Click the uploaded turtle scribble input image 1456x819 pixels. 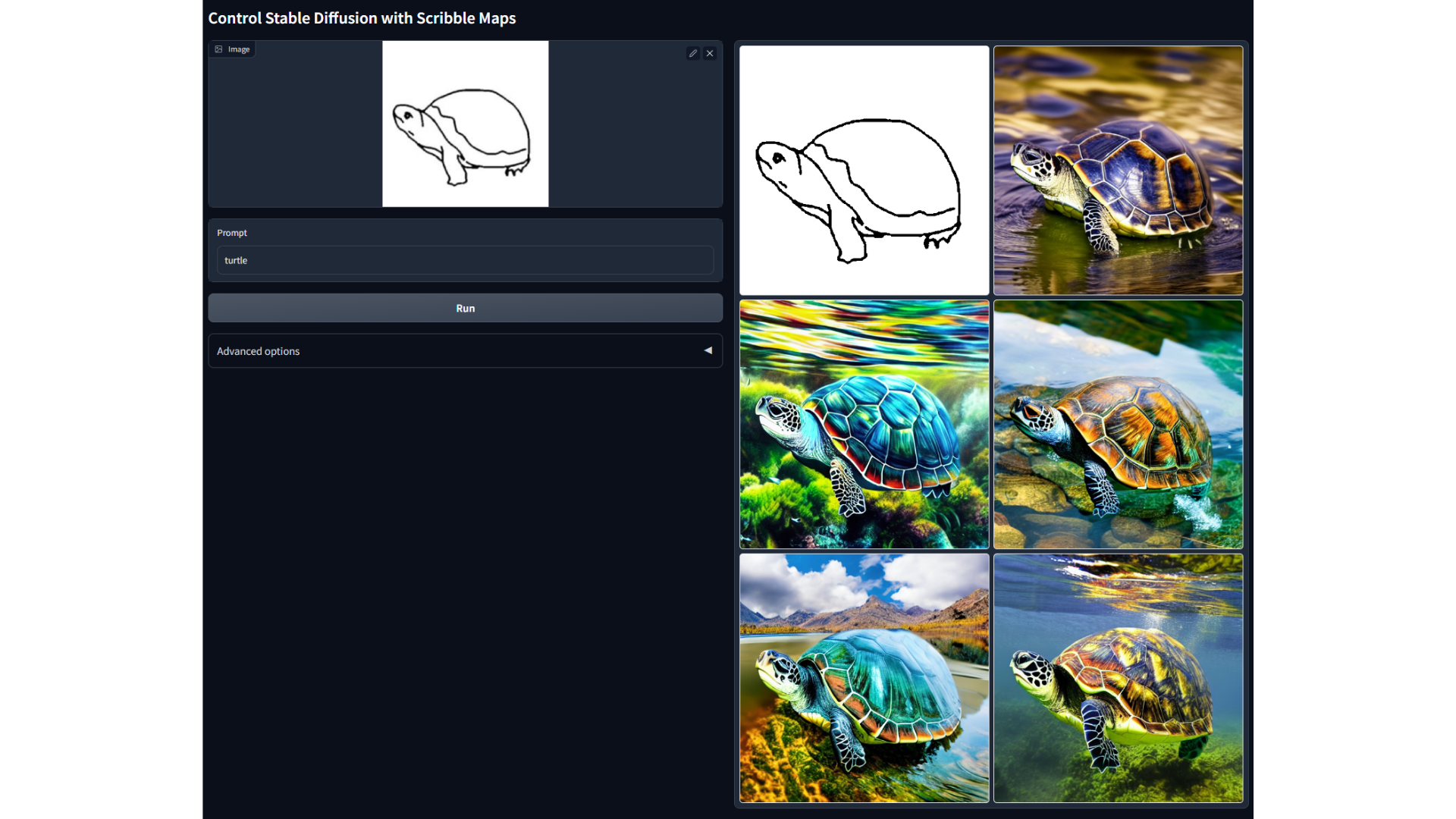click(465, 124)
